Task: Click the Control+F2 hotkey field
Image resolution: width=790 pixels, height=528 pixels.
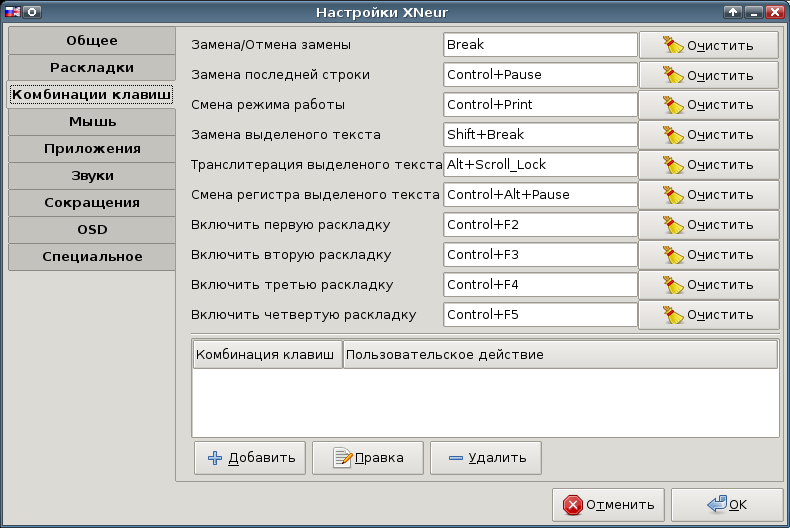Action: click(x=540, y=225)
